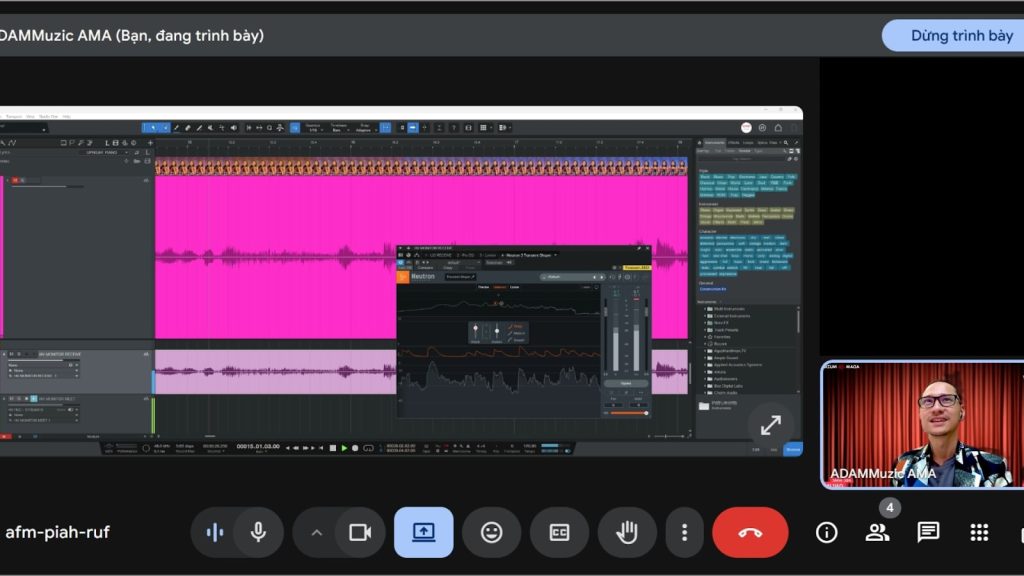The width and height of the screenshot is (1024, 576).
Task: Mute the microphone in Meet
Action: [x=258, y=532]
